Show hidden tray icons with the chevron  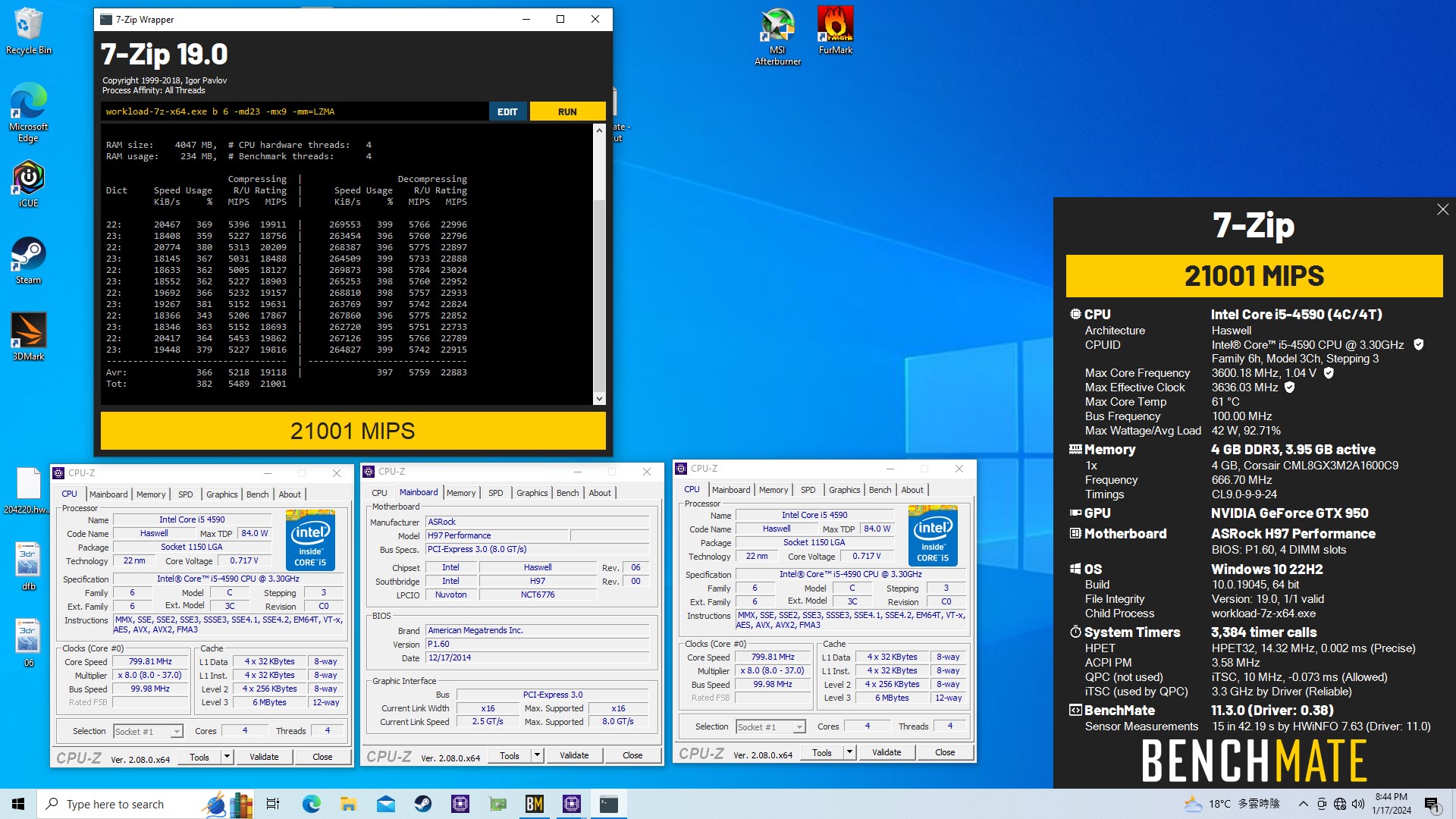(1303, 804)
